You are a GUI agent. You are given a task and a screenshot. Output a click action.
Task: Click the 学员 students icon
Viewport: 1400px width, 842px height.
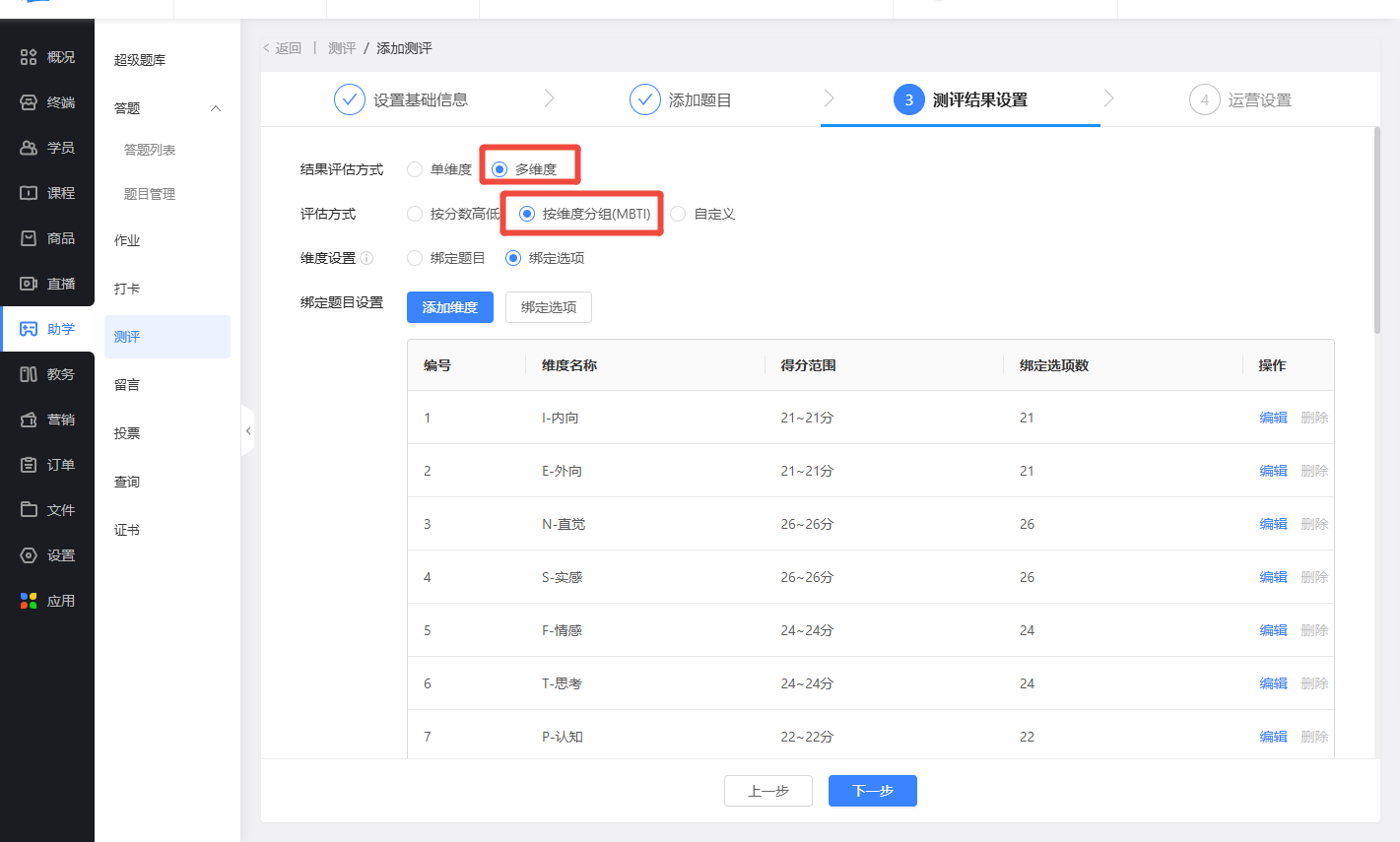pos(29,148)
